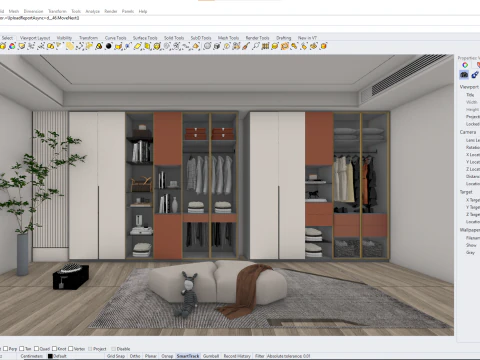Image resolution: width=480 pixels, height=360 pixels.
Task: Open the Tools menu
Action: click(76, 11)
